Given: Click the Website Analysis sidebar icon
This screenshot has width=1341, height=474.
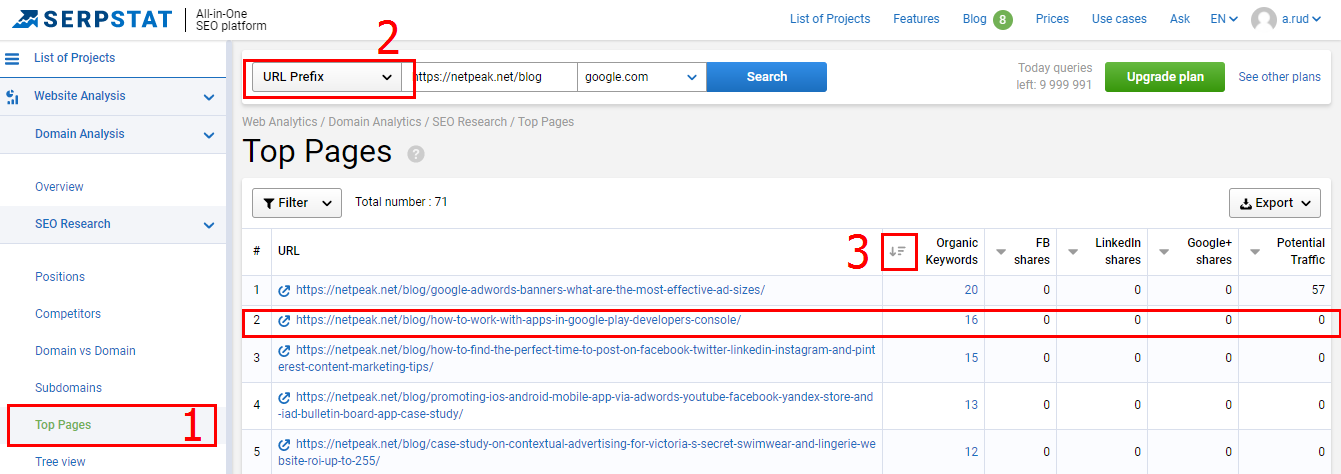Looking at the screenshot, I should [x=12, y=97].
